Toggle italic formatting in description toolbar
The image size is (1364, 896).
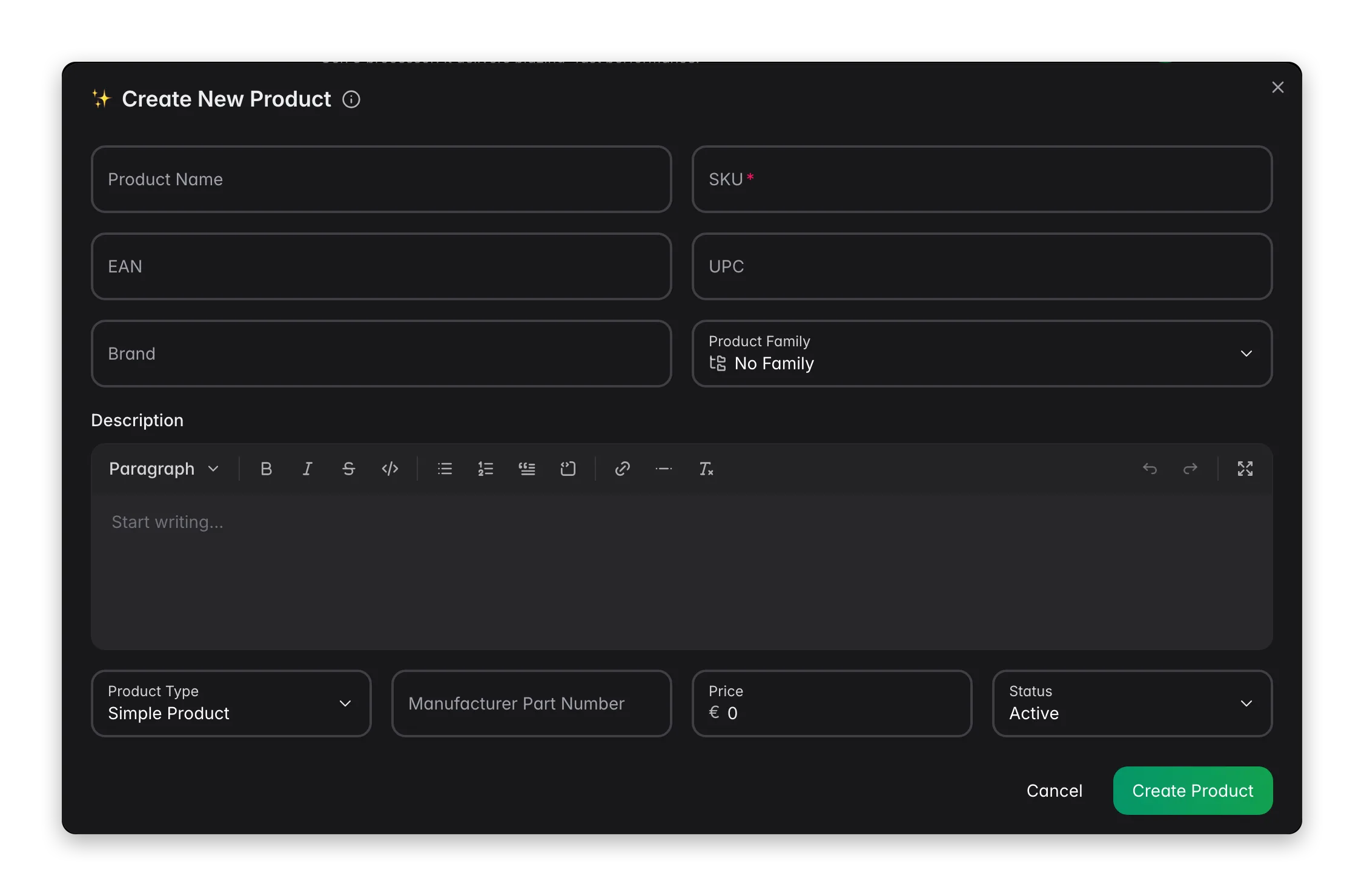pos(308,469)
